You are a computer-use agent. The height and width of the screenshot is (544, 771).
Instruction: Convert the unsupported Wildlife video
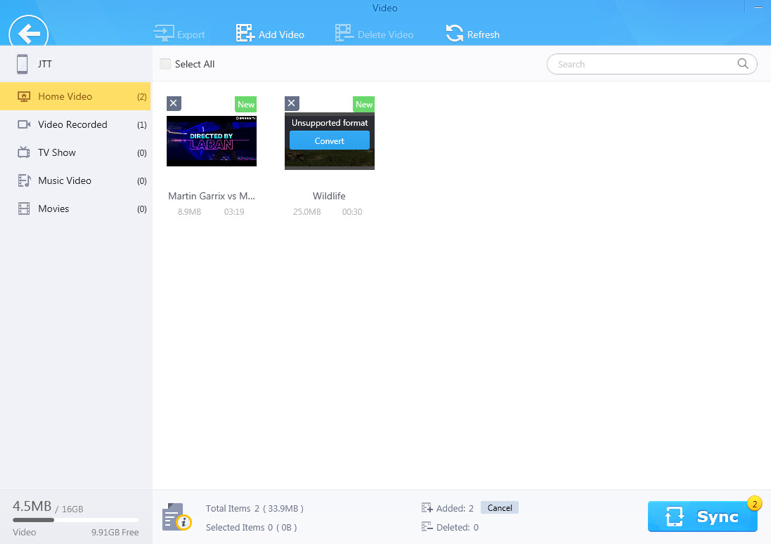[x=329, y=141]
